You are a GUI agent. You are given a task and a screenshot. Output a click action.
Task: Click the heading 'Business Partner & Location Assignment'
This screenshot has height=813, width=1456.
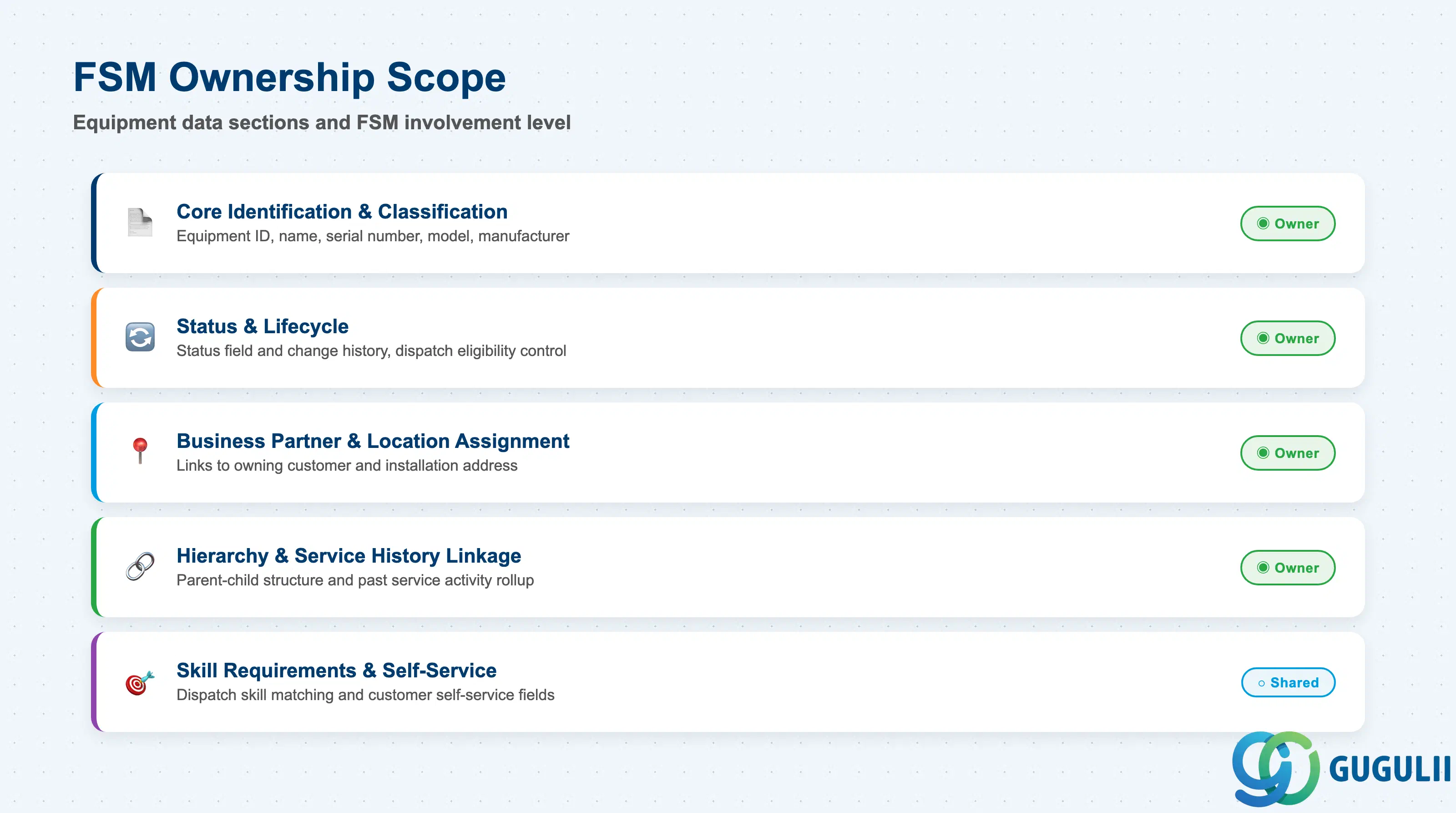pyautogui.click(x=373, y=441)
